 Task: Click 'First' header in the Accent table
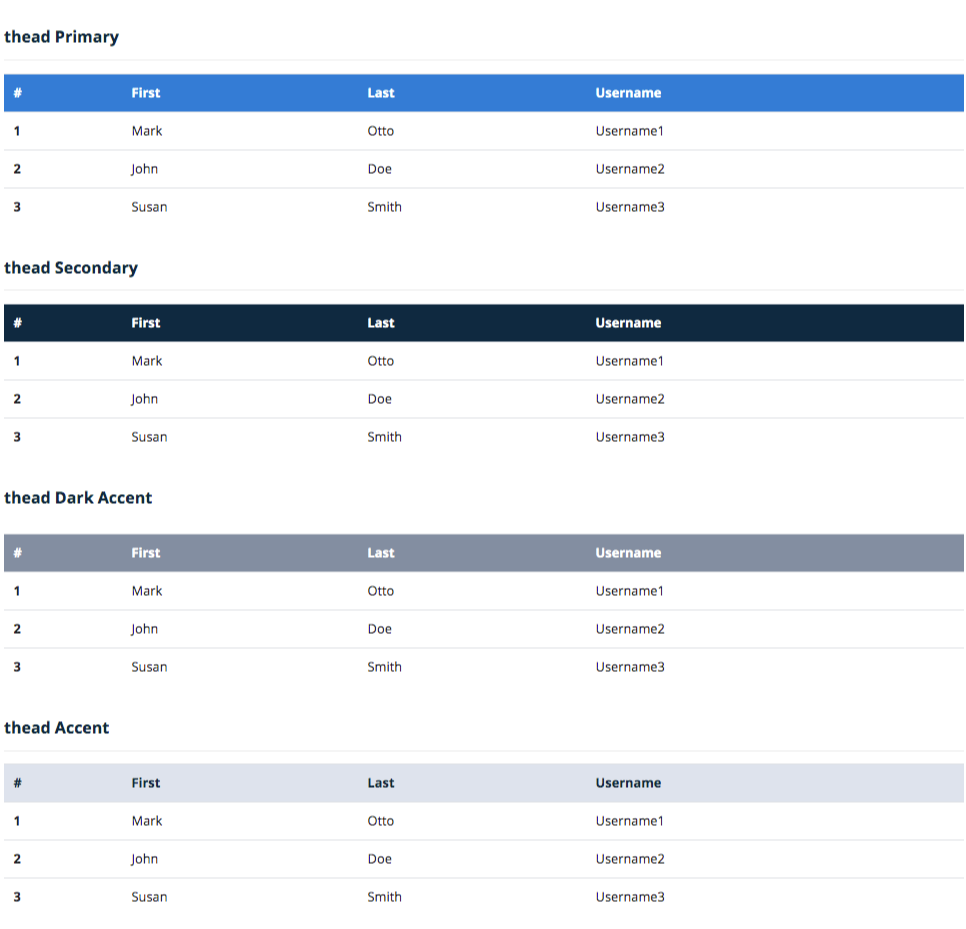pyautogui.click(x=145, y=783)
